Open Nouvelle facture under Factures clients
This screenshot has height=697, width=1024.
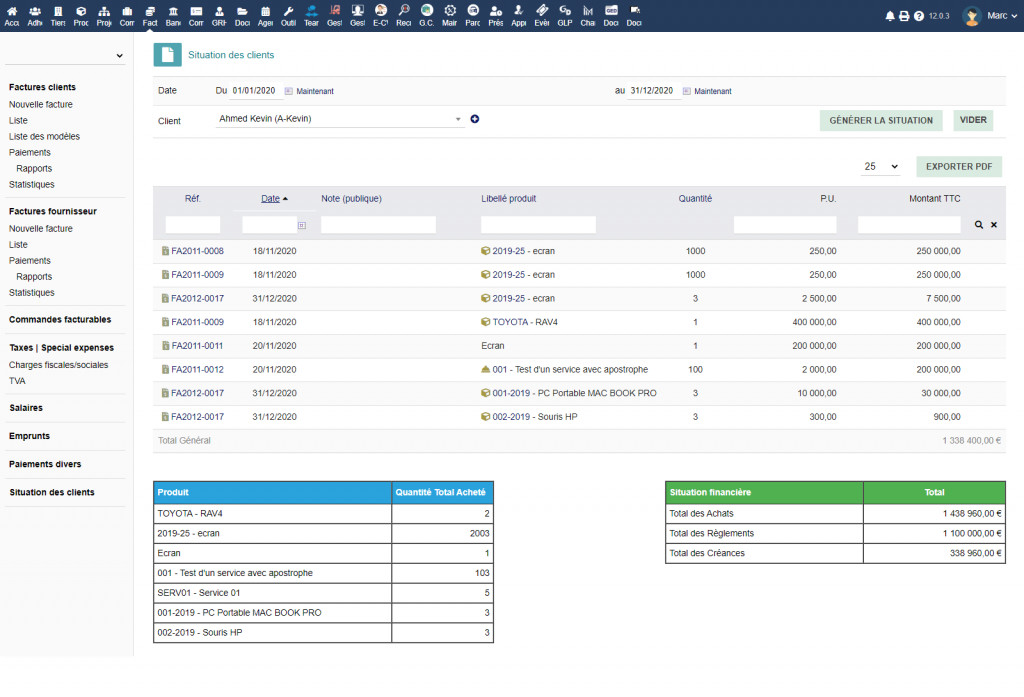(x=41, y=104)
